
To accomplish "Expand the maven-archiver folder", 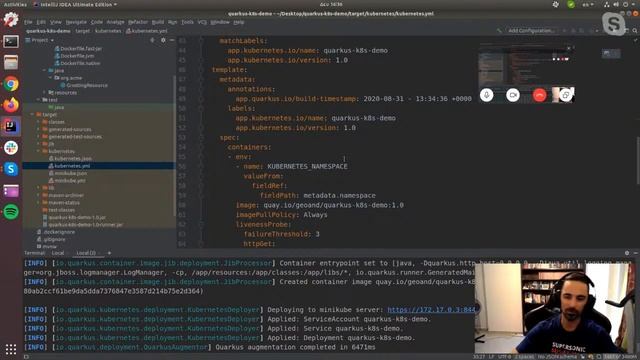I will click(39, 196).
